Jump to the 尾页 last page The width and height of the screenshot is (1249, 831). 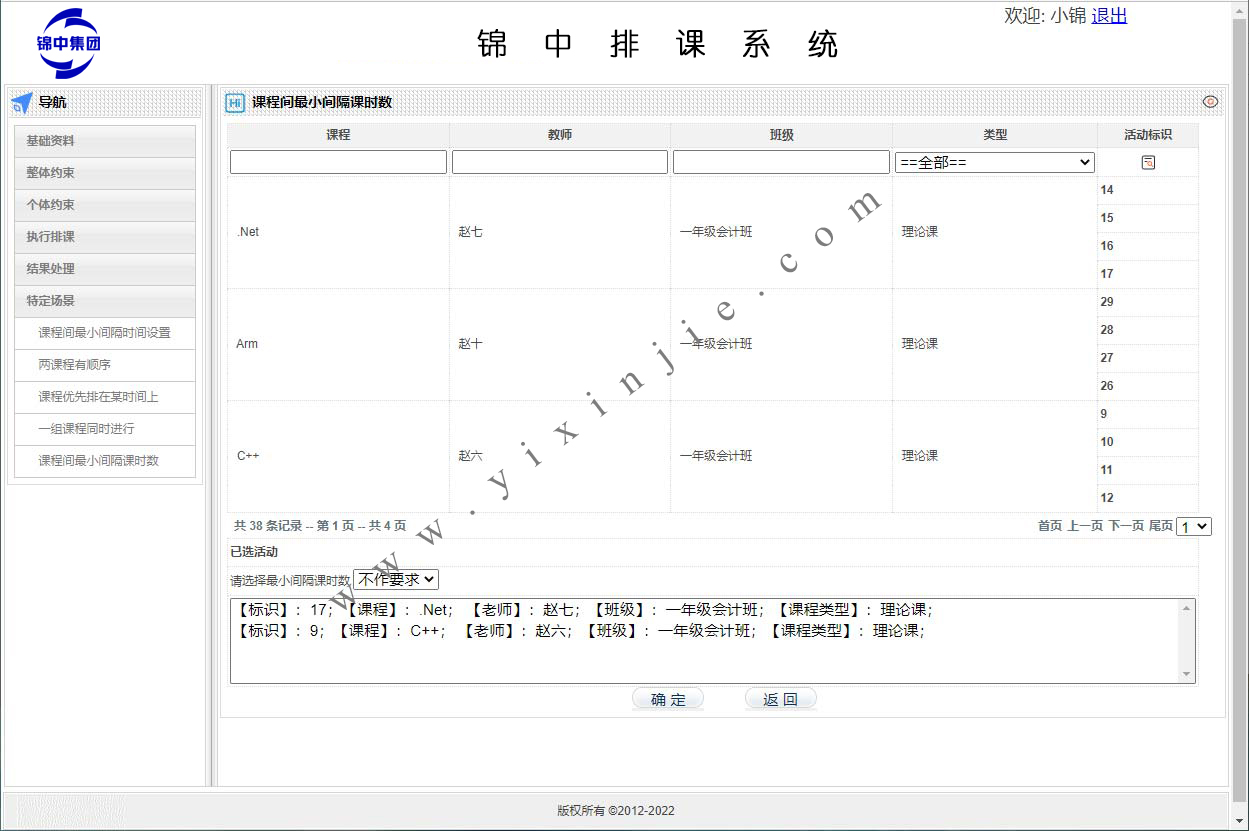pyautogui.click(x=1160, y=526)
